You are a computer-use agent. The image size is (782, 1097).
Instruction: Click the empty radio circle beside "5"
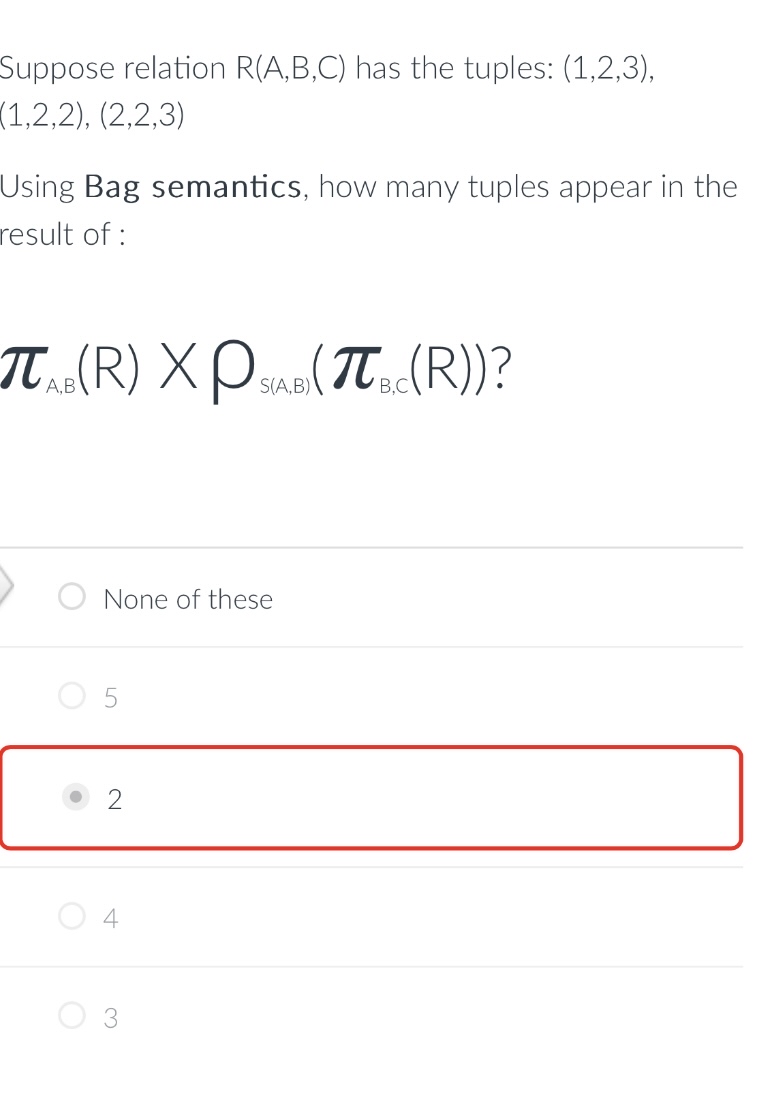pyautogui.click(x=71, y=696)
